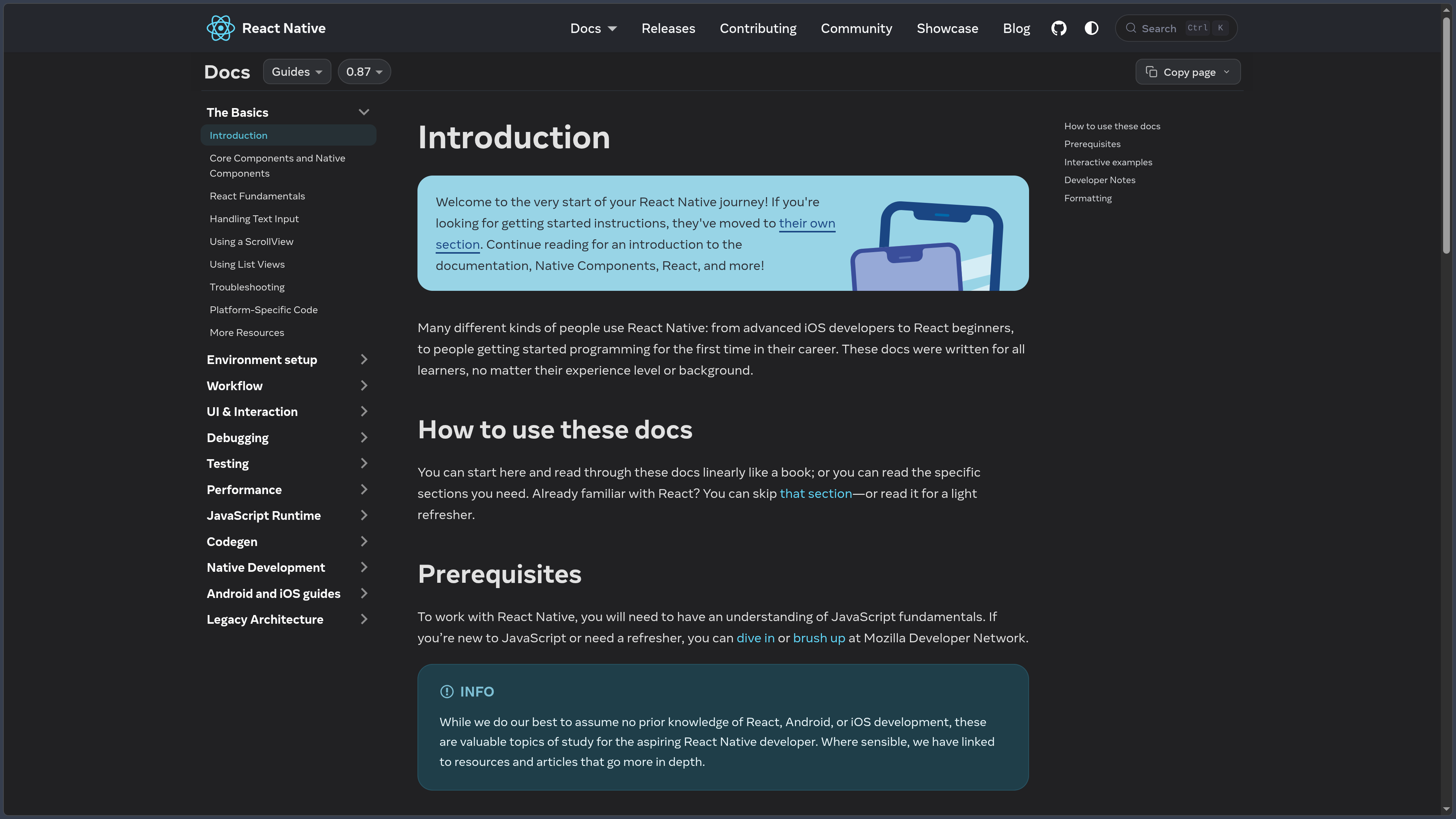Open the 0.87 version dropdown
The height and width of the screenshot is (819, 1456).
coord(364,72)
